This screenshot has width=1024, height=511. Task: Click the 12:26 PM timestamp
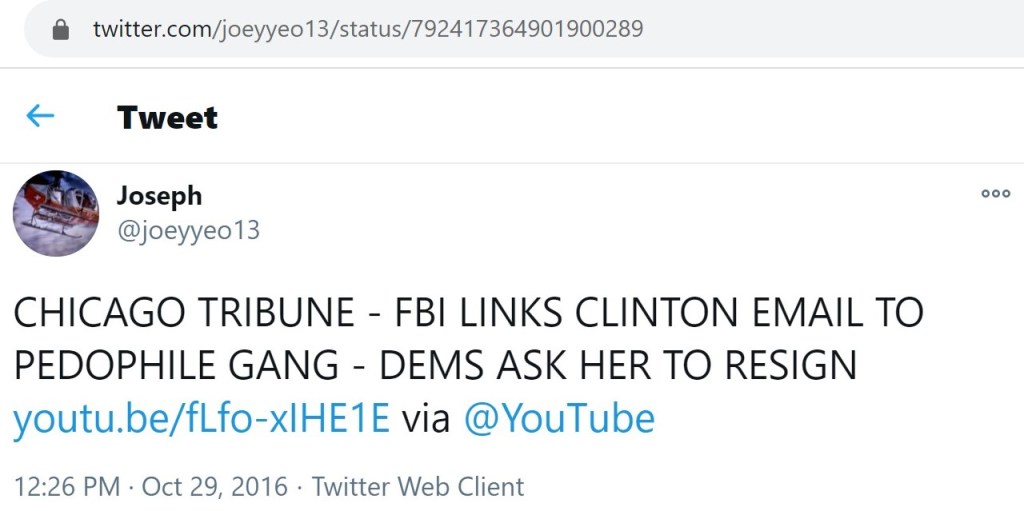[x=67, y=487]
